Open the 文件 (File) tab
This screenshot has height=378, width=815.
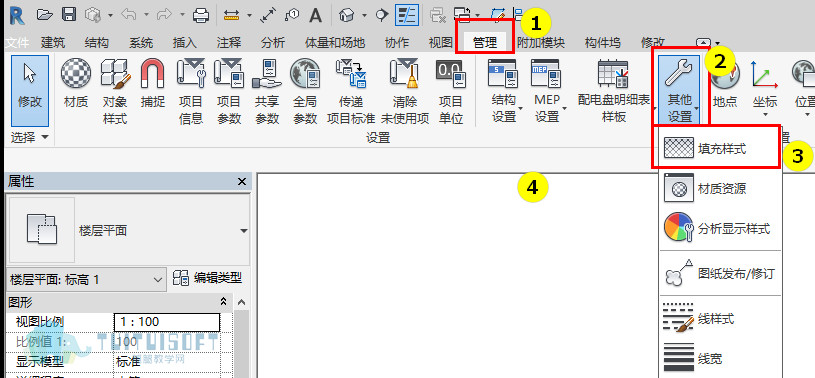pyautogui.click(x=17, y=43)
